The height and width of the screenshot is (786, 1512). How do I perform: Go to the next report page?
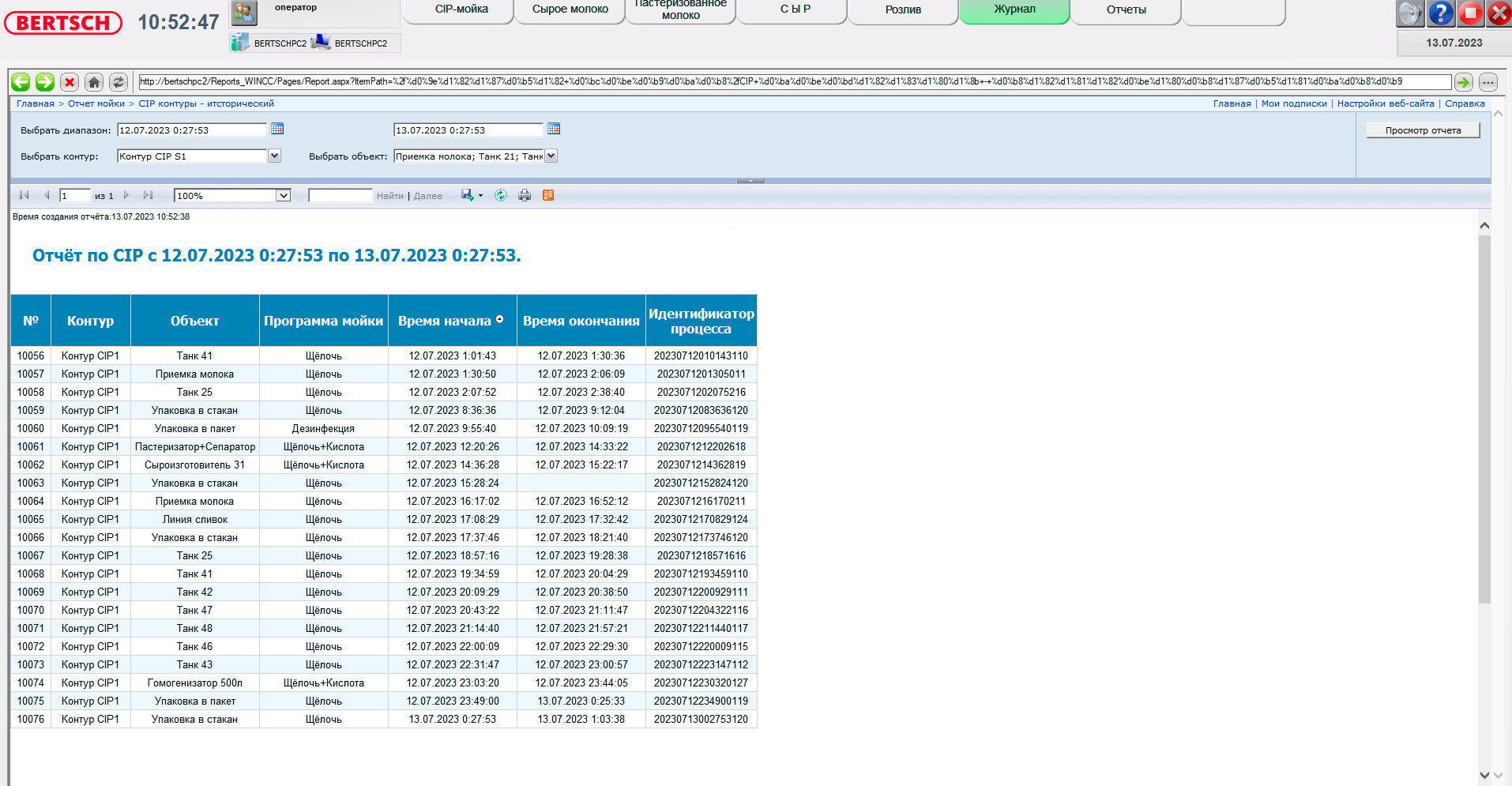tap(126, 195)
